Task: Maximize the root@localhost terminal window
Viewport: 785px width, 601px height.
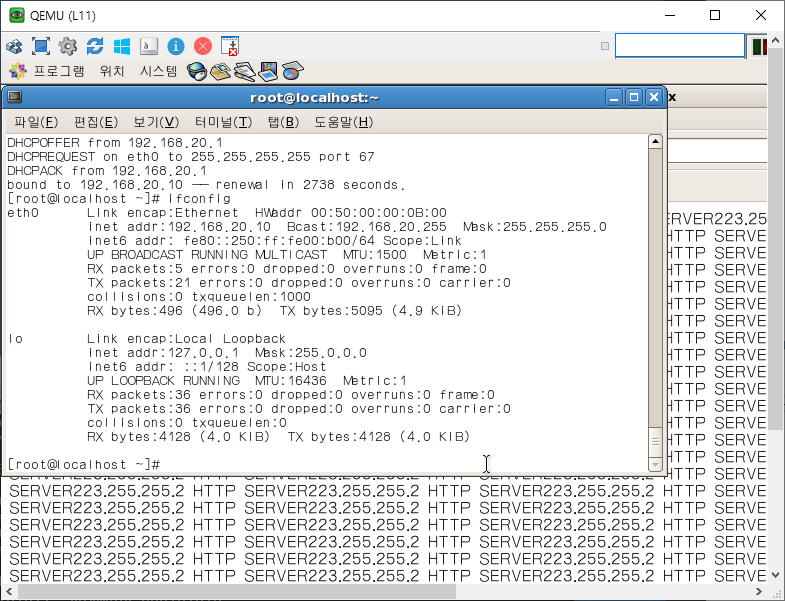Action: pos(634,97)
